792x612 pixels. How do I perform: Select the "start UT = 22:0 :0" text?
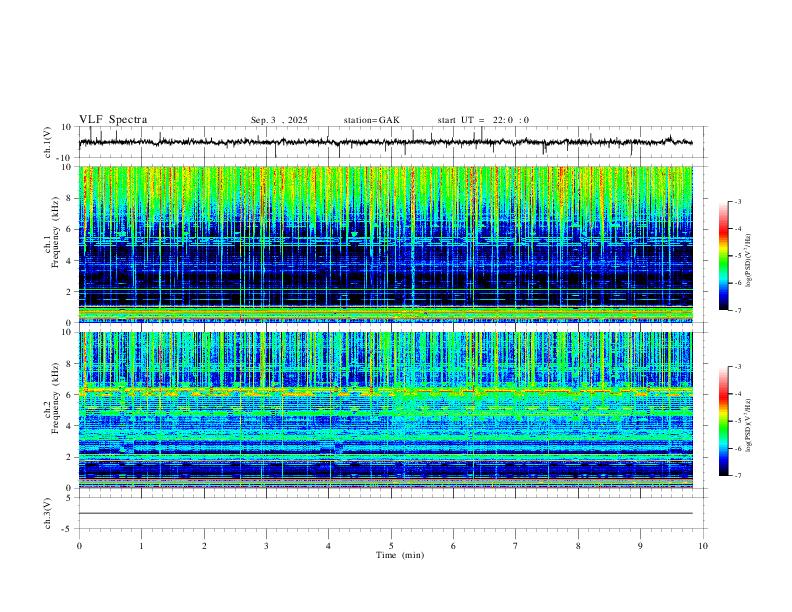pyautogui.click(x=483, y=120)
